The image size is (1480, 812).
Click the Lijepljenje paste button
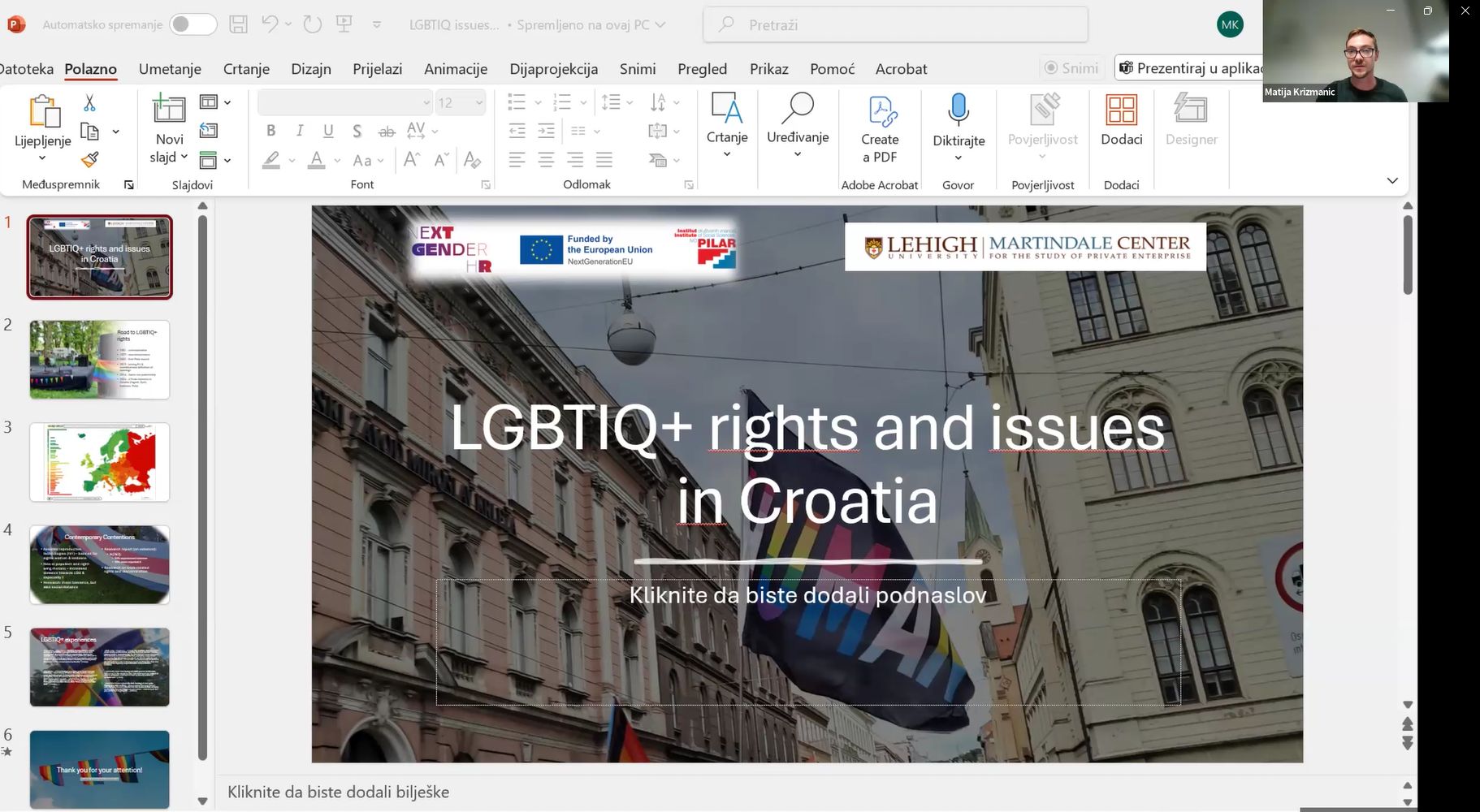point(43,113)
